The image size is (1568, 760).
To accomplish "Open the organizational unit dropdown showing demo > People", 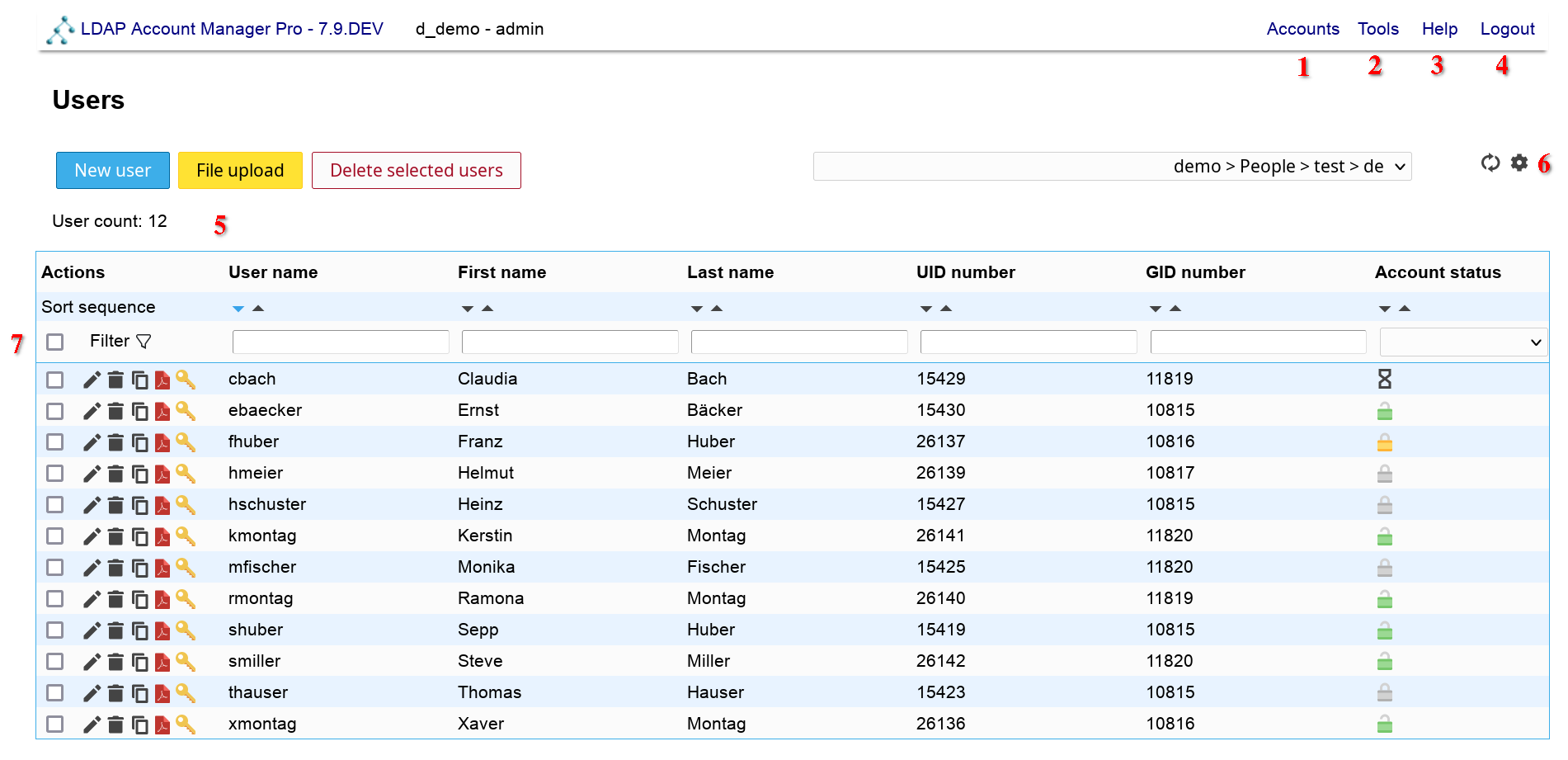I will tap(1112, 167).
